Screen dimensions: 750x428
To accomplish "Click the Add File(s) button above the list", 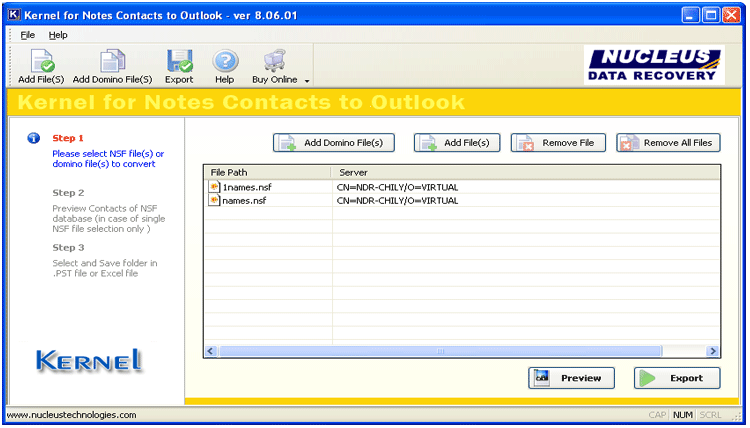I will coord(457,143).
